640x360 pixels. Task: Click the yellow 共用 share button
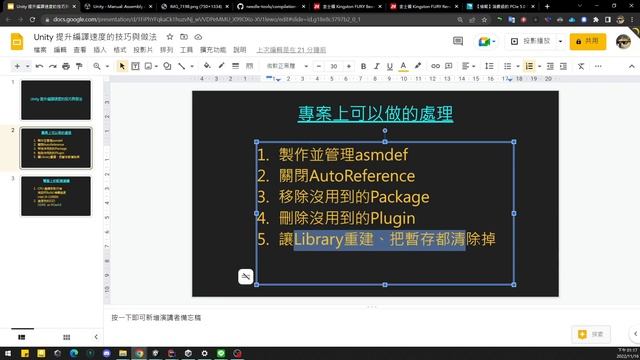(x=588, y=41)
